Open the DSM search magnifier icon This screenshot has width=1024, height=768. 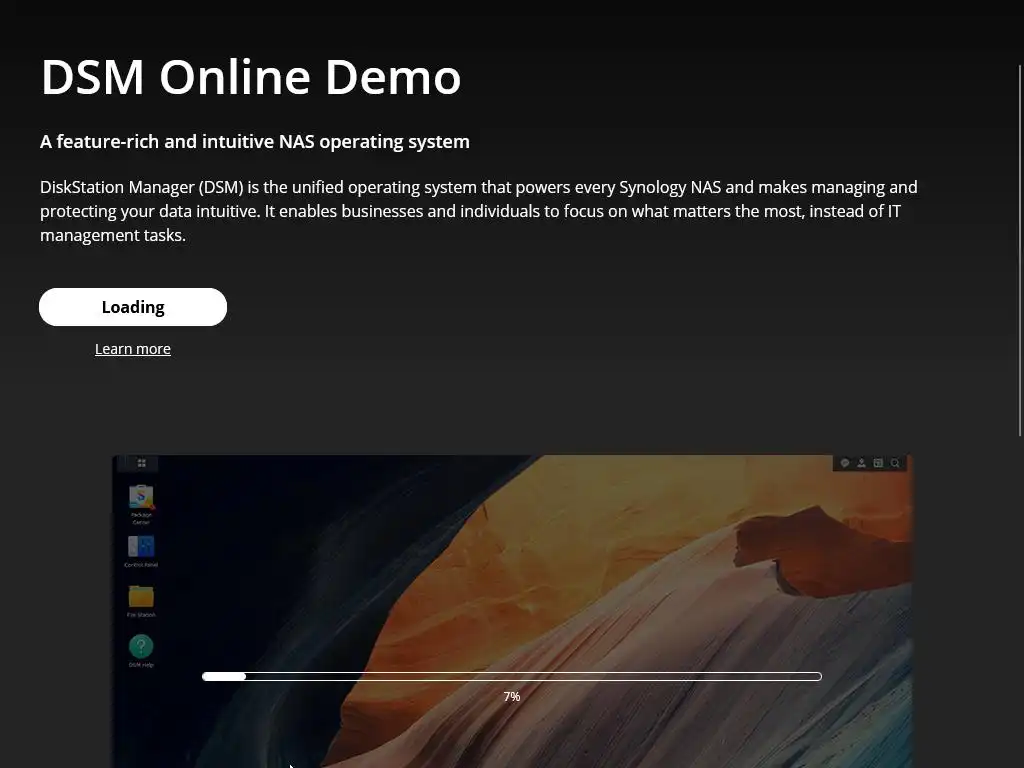(x=895, y=463)
